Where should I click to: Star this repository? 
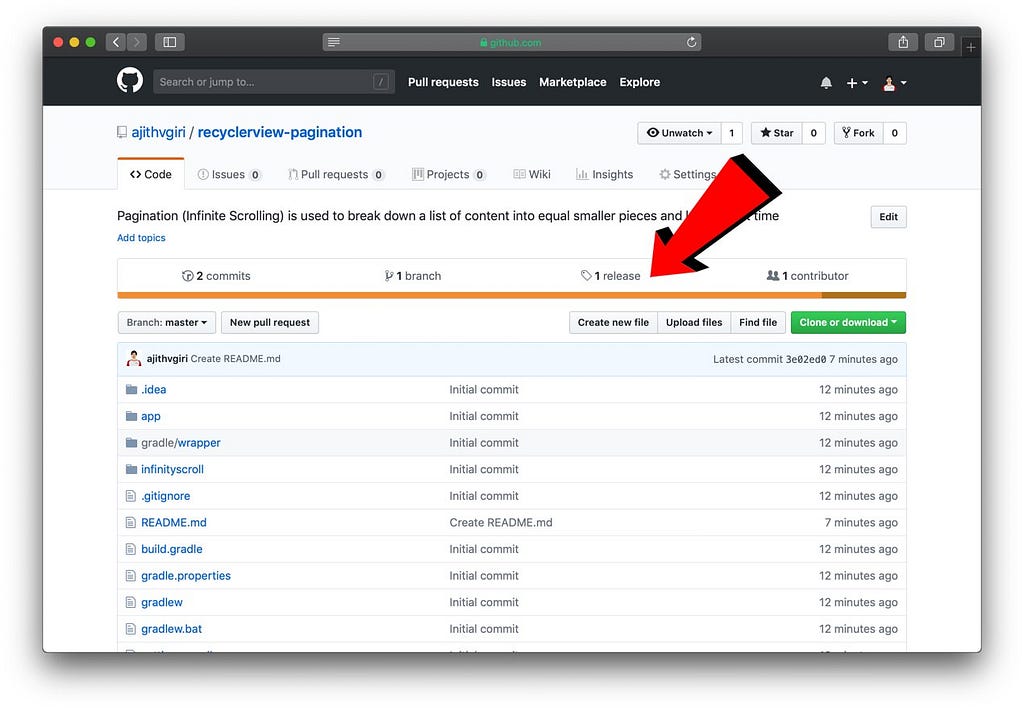(x=776, y=133)
